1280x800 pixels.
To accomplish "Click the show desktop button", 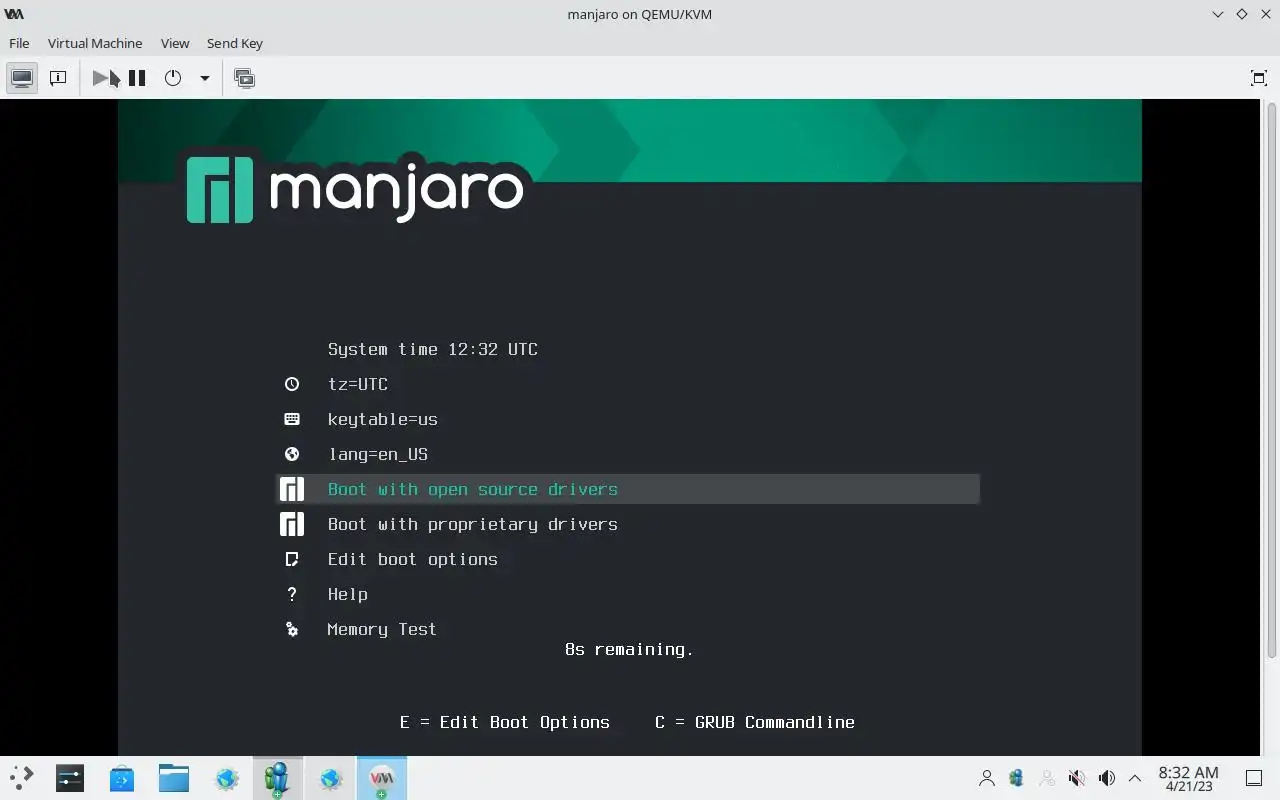I will point(1254,778).
